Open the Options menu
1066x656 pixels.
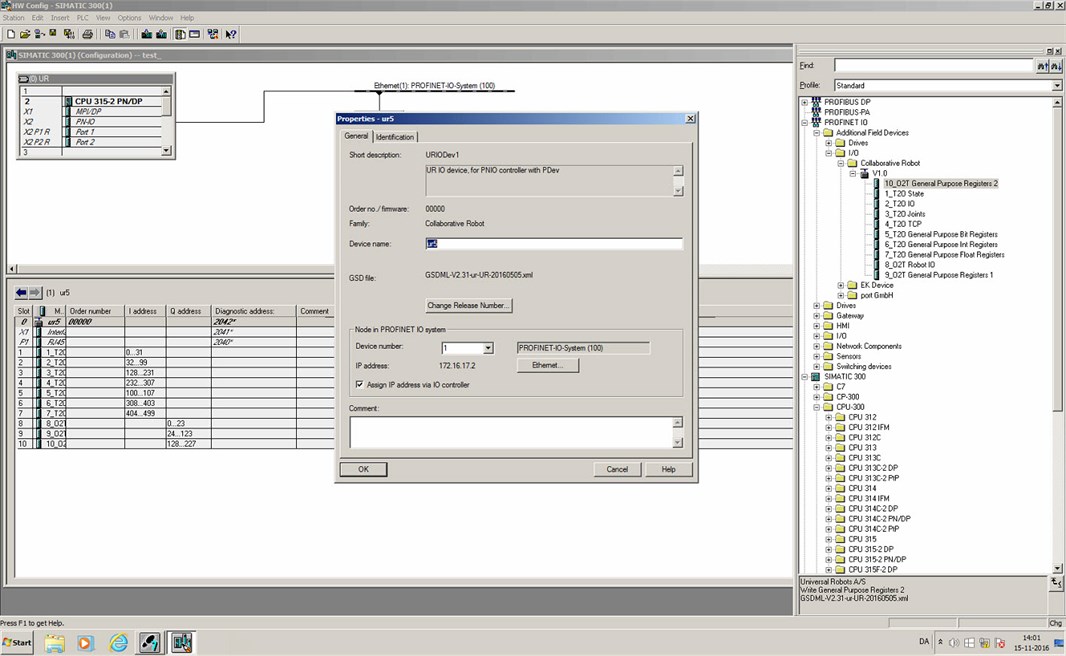(129, 18)
